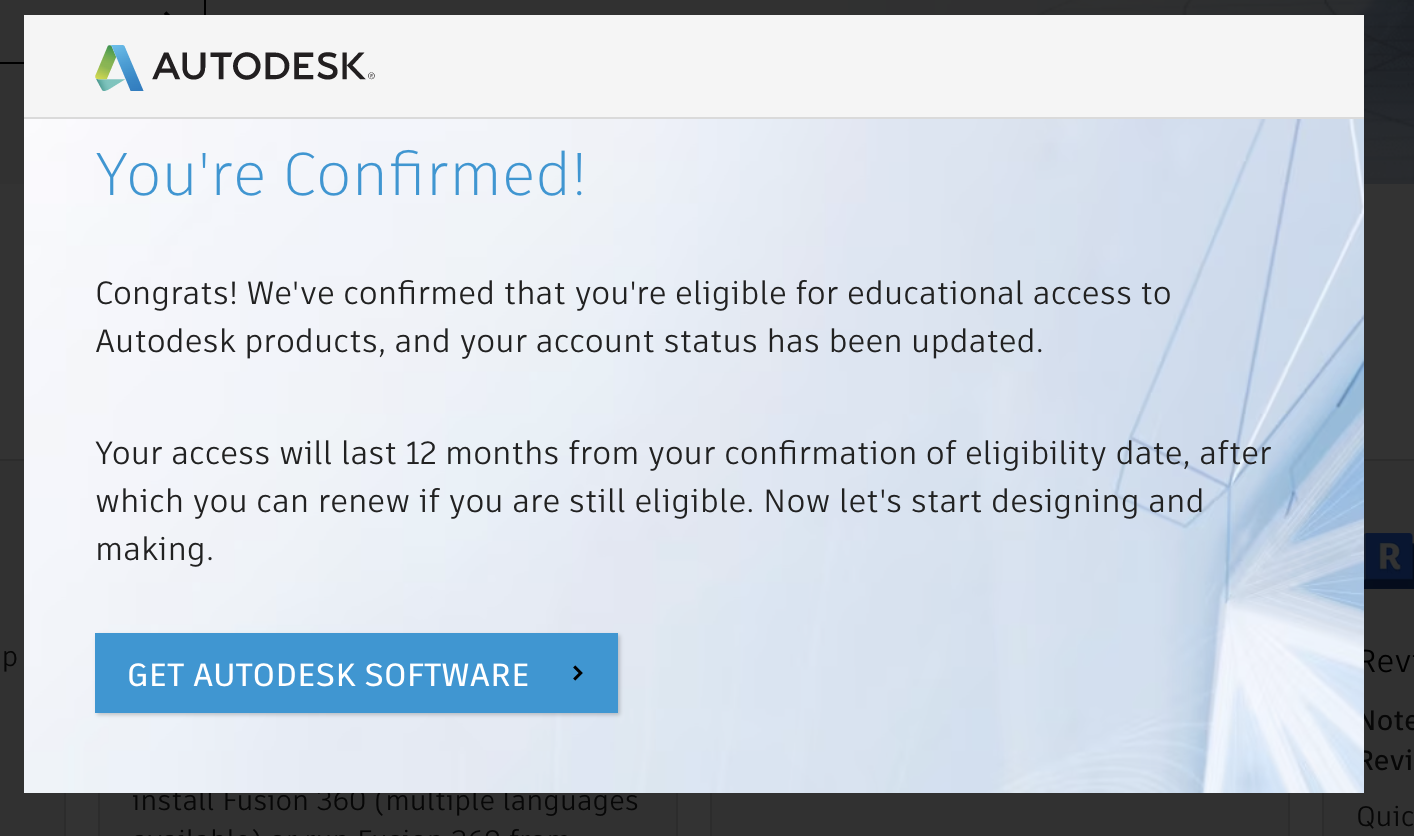
Task: Click the dark overlay above the dialog header
Action: click(700, 7)
